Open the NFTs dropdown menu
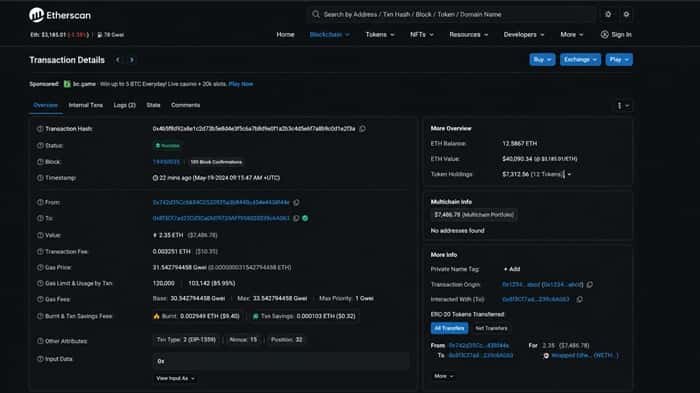 pos(421,34)
